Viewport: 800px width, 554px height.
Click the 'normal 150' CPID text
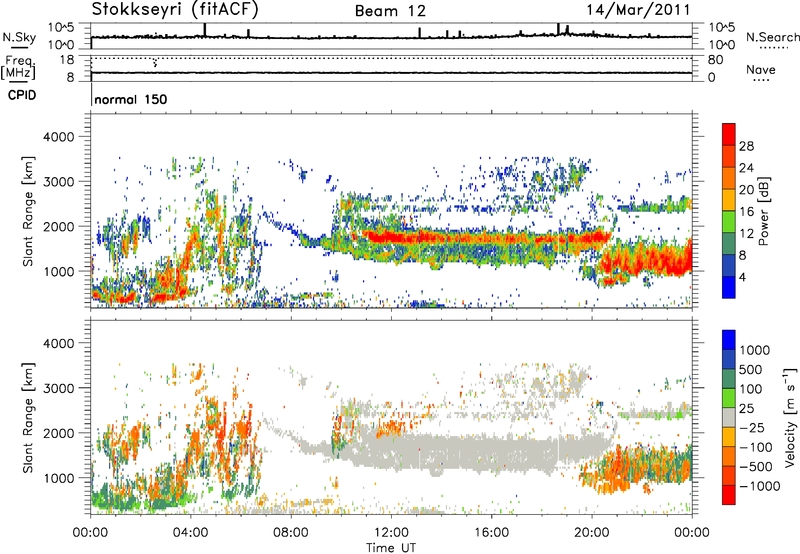131,99
